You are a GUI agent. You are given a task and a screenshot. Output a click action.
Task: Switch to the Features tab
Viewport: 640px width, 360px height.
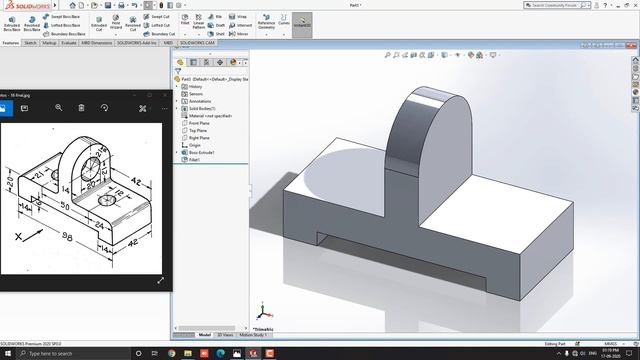point(11,43)
